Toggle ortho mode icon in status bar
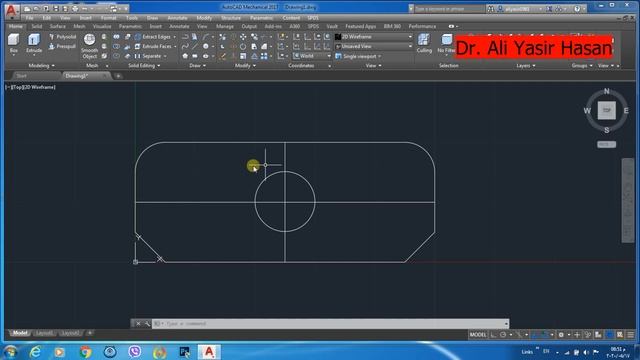This screenshot has height=360, width=640. coord(493,335)
